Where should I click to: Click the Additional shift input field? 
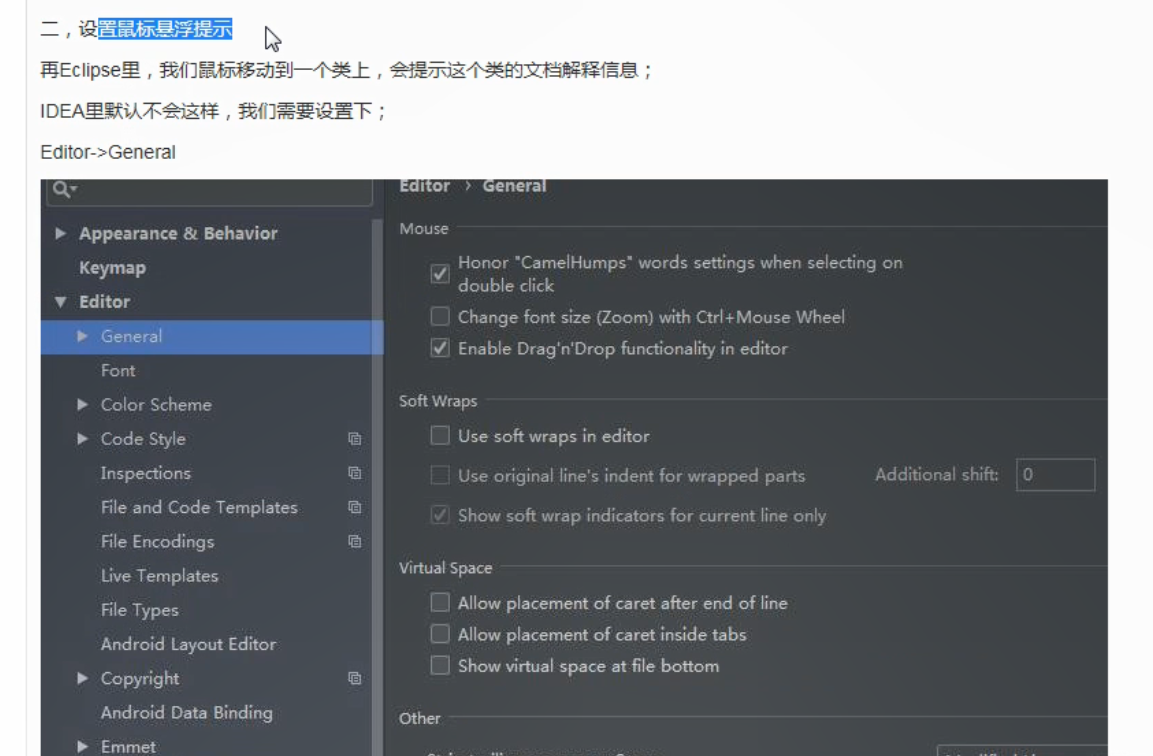click(x=1055, y=474)
